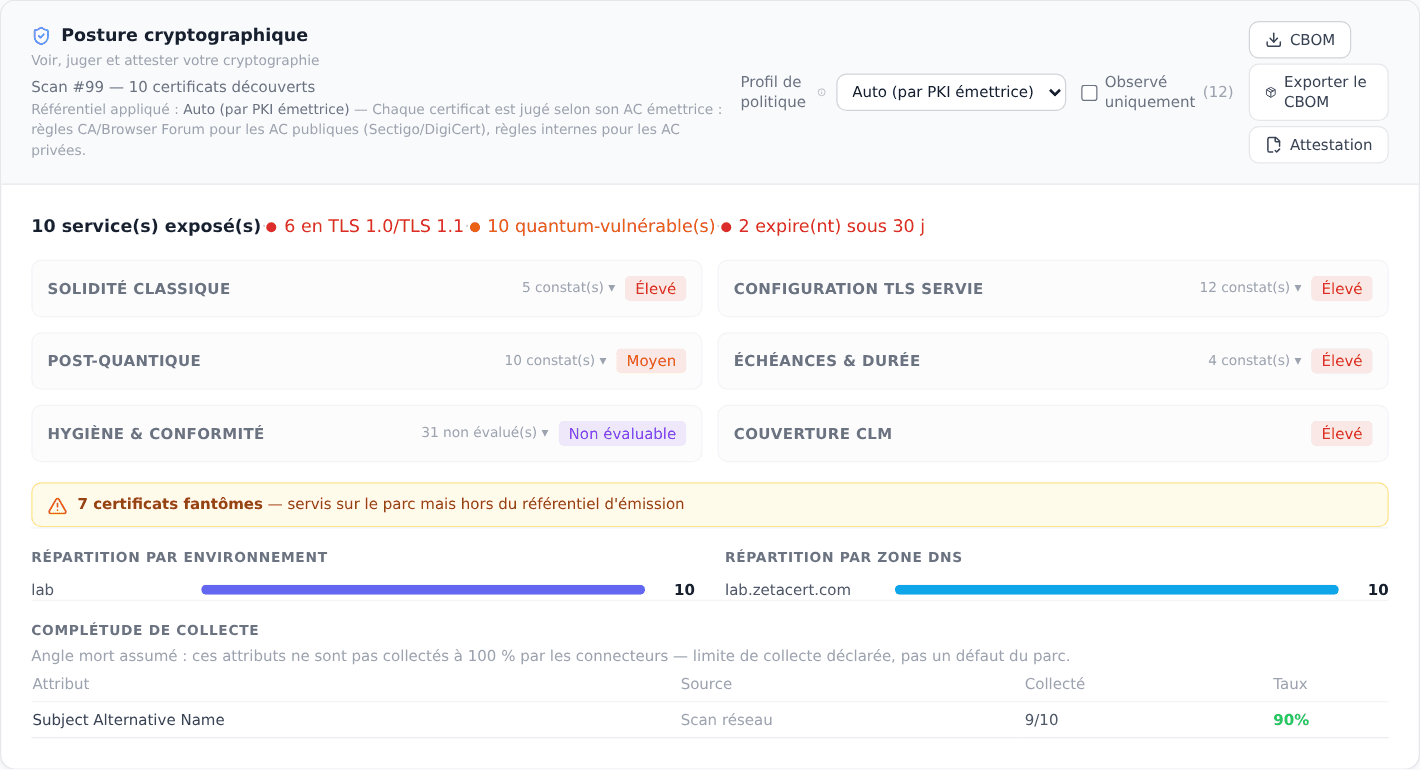Open the Attestation button

coord(1318,145)
